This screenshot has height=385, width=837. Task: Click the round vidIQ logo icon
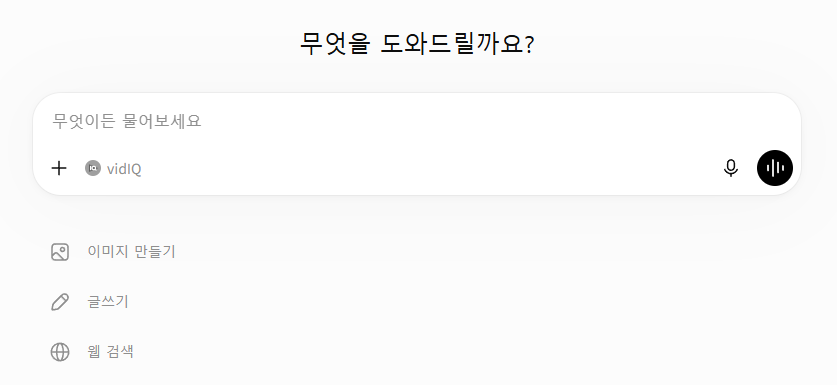[93, 168]
